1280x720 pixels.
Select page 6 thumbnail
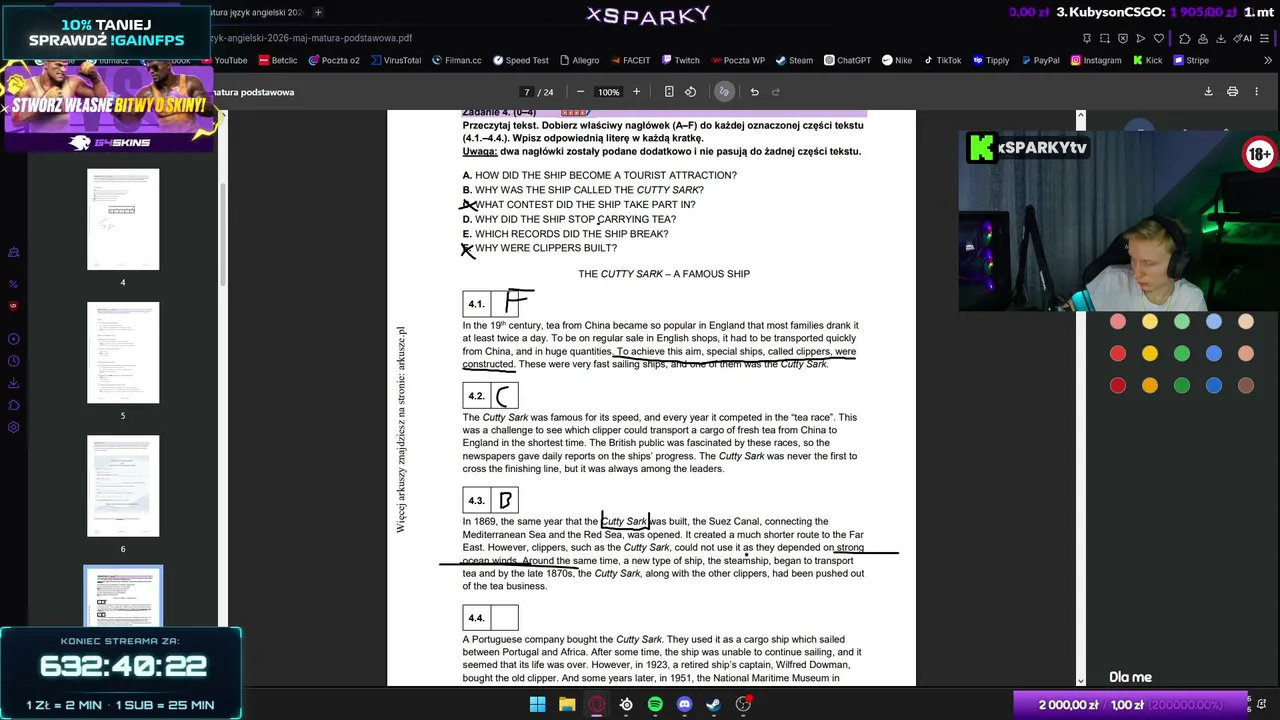coord(123,486)
